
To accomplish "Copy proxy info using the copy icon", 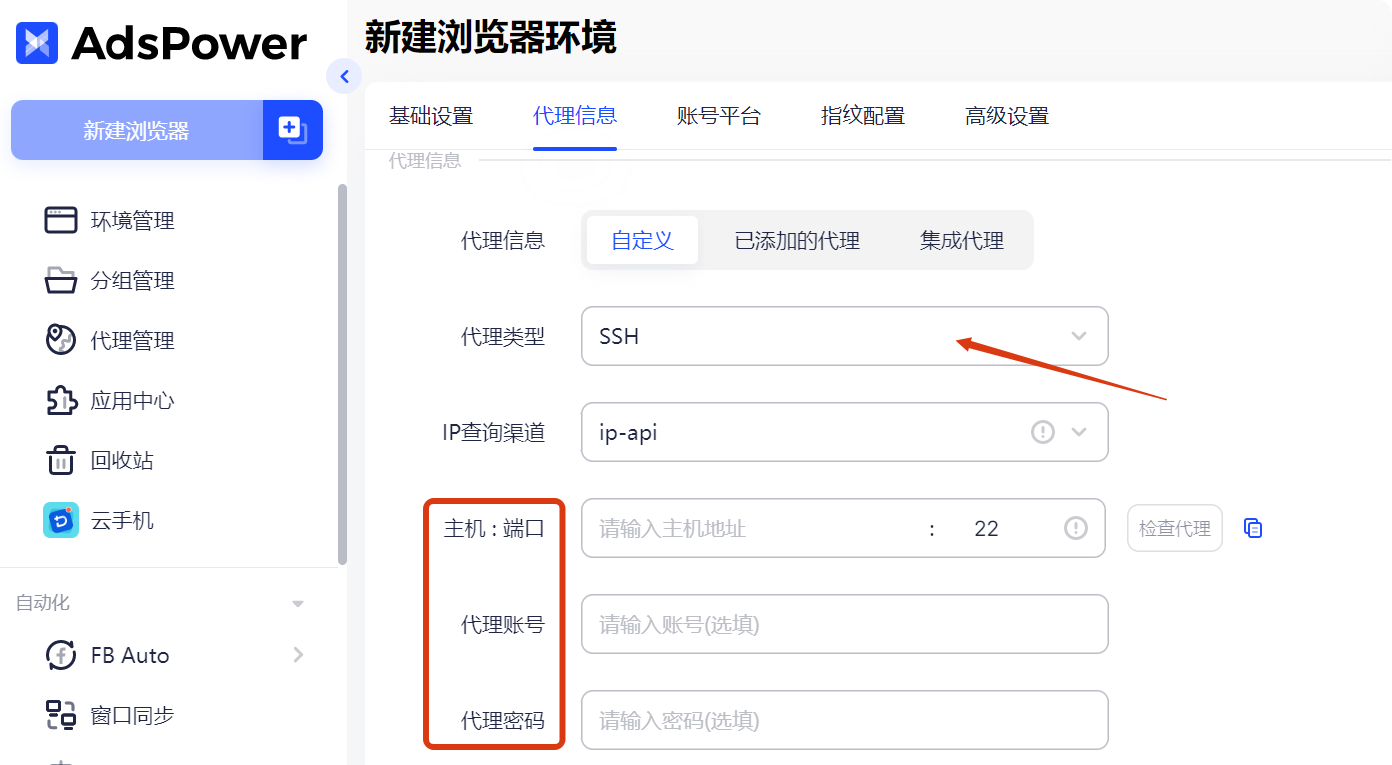I will [1253, 528].
